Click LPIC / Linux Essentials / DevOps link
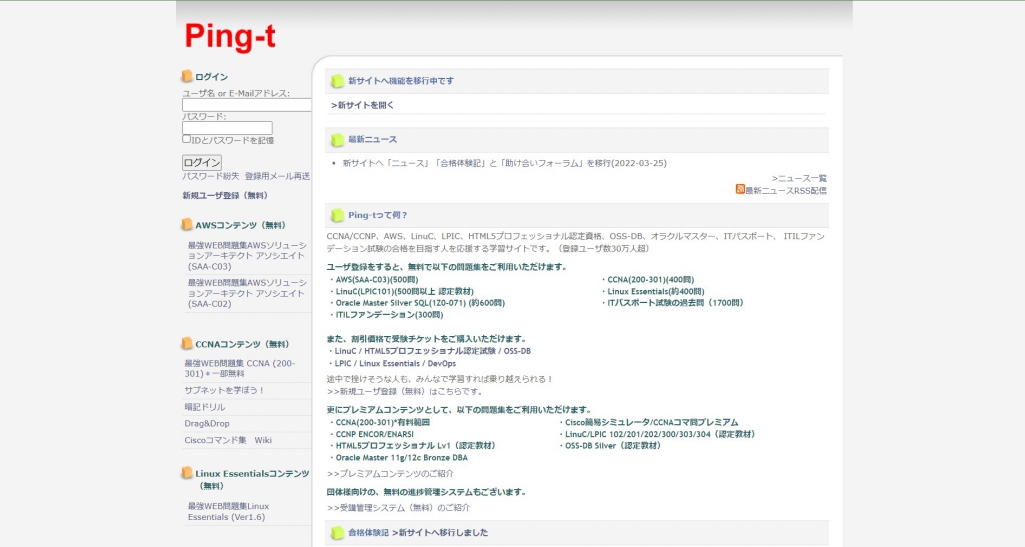Screen dimensions: 1025x547 [395, 363]
